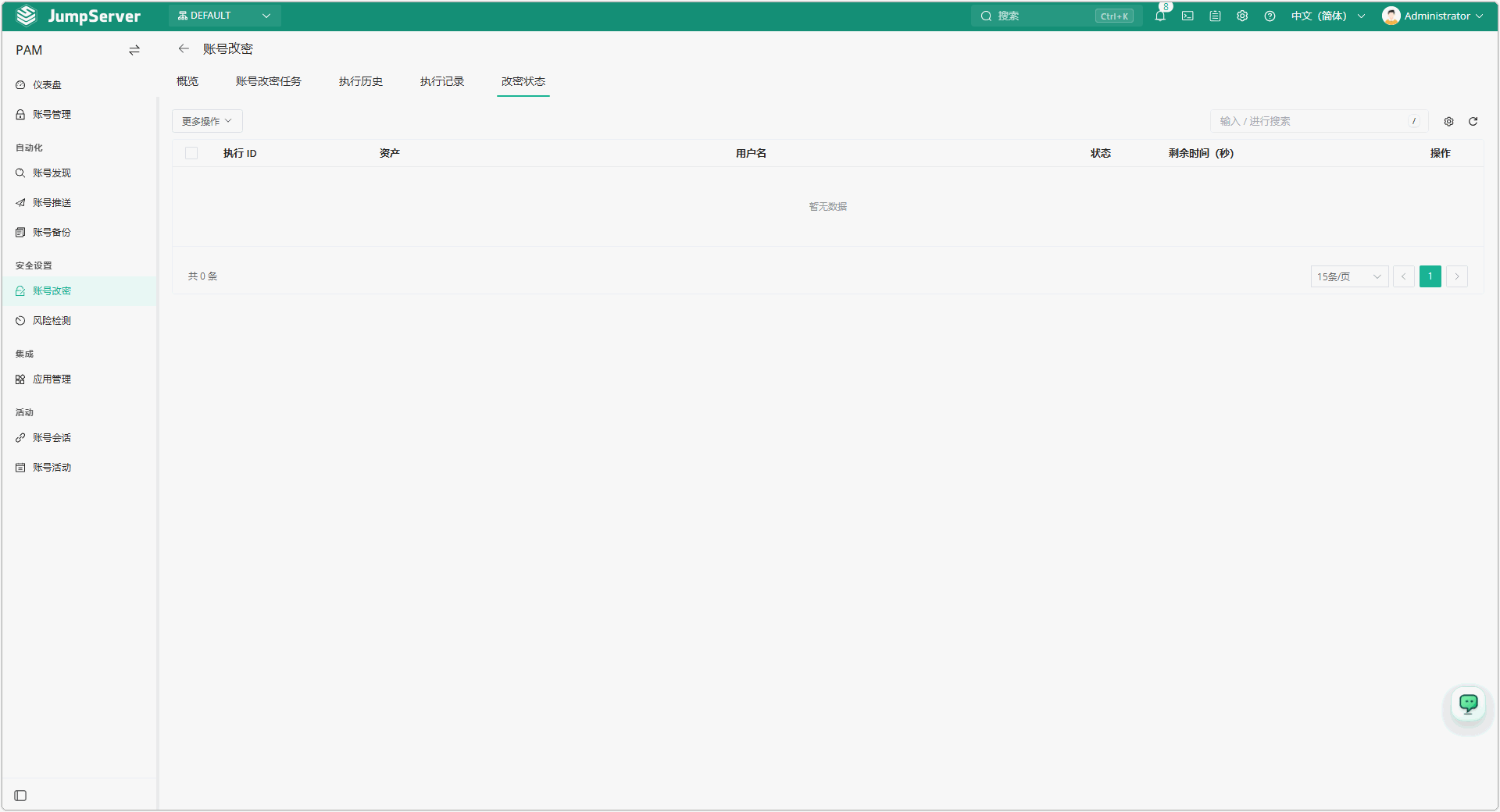The width and height of the screenshot is (1500, 812).
Task: Open the 中文 (简体) language dropdown
Action: click(1328, 16)
